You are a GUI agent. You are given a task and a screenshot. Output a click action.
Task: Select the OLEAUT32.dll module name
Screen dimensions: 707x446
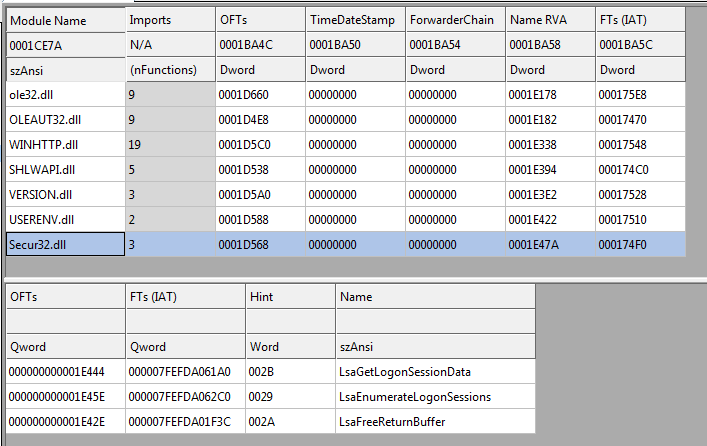pyautogui.click(x=45, y=120)
